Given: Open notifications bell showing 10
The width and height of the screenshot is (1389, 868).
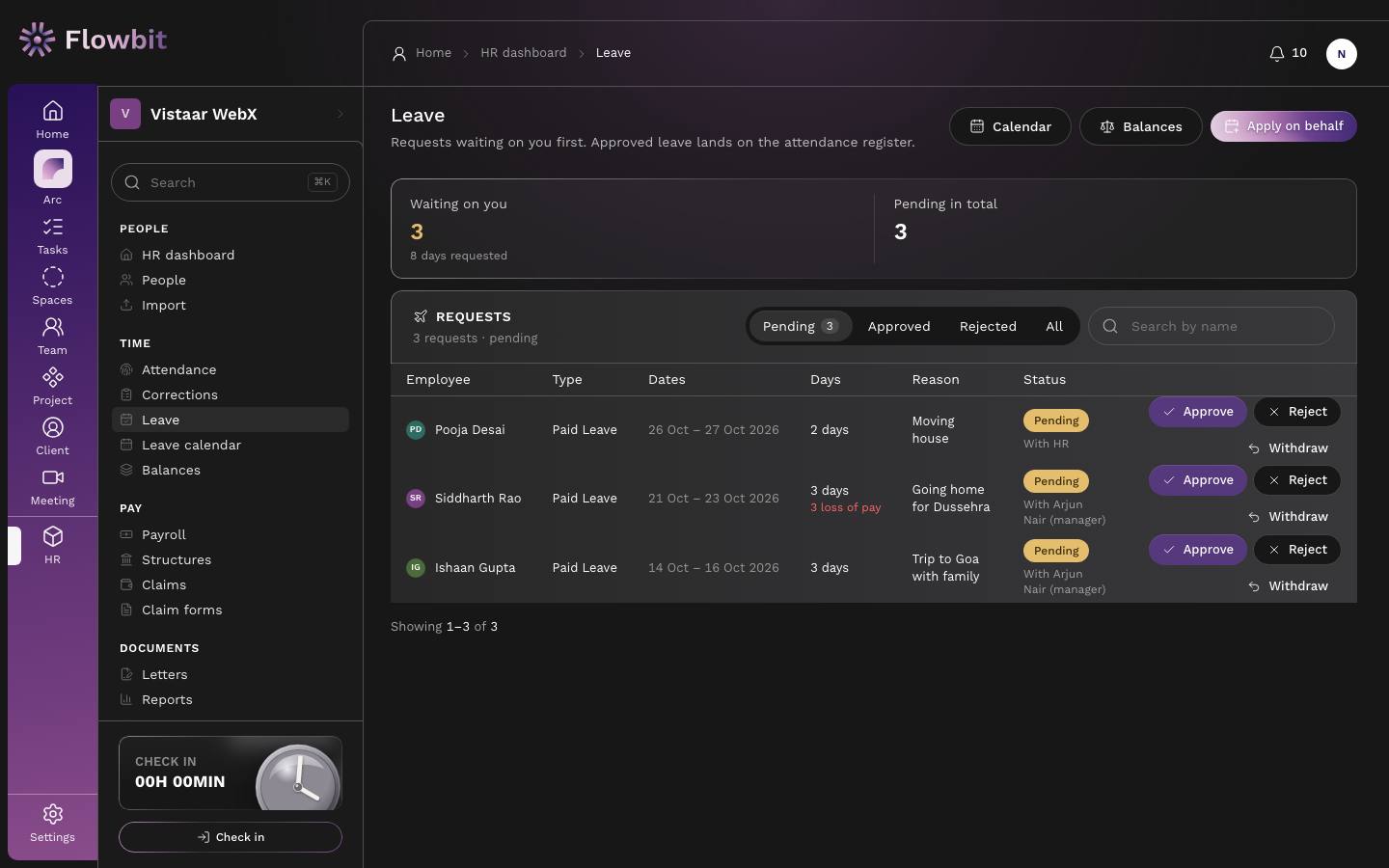Looking at the screenshot, I should (1288, 53).
